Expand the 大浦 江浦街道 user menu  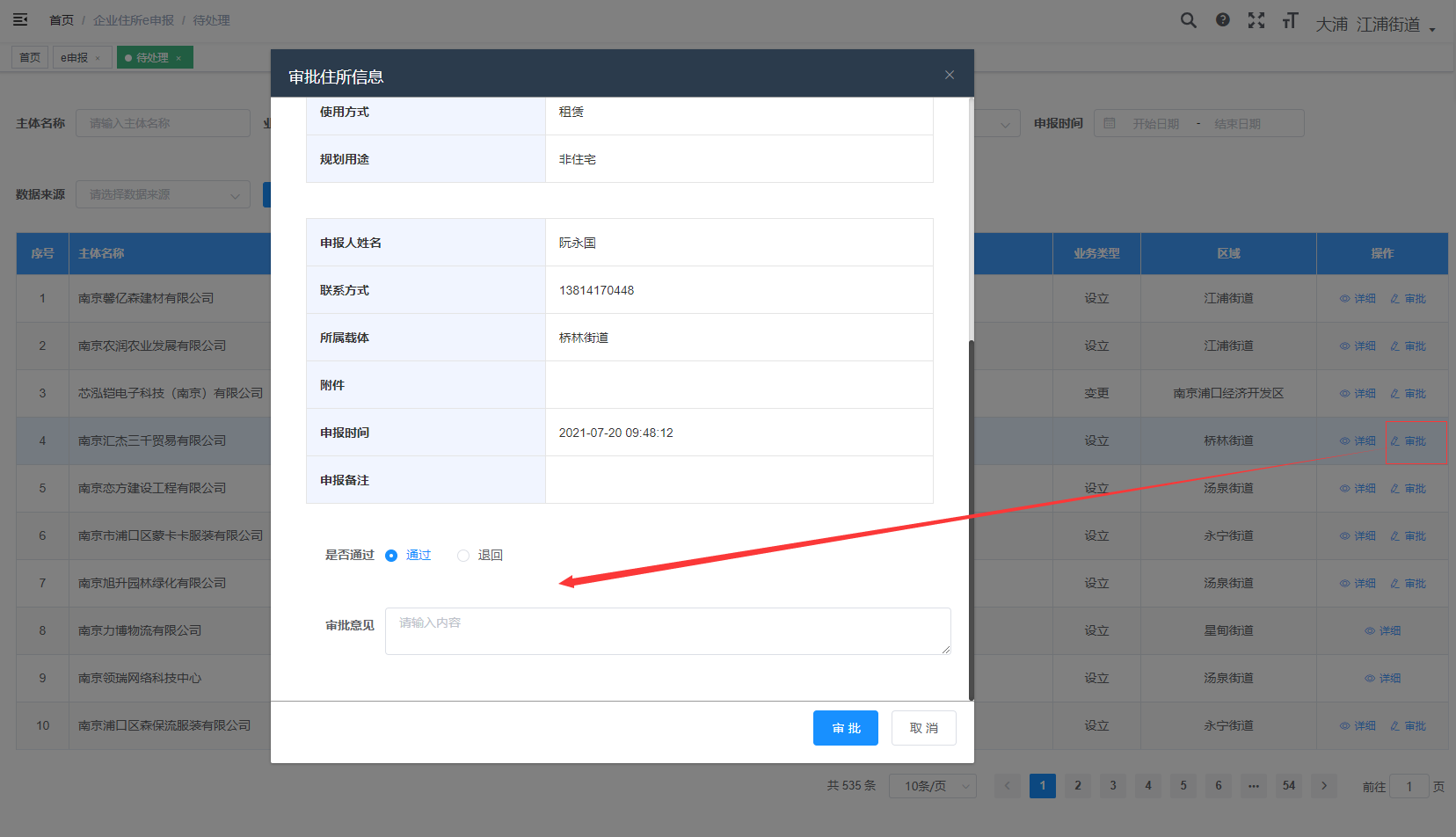1375,25
